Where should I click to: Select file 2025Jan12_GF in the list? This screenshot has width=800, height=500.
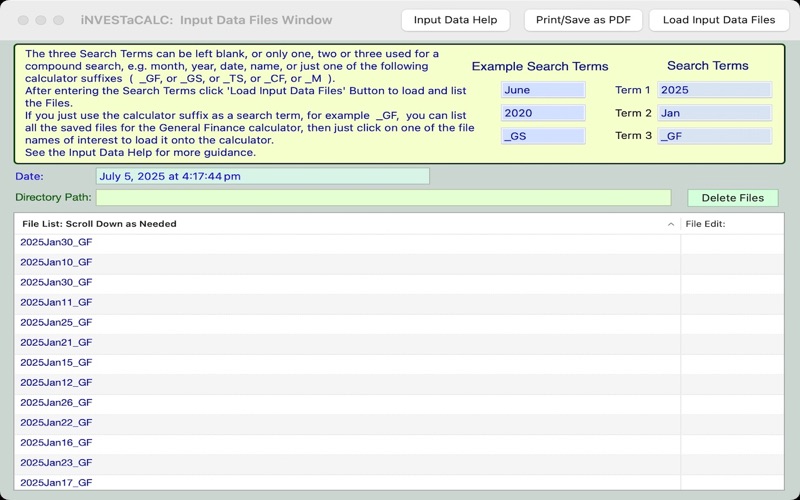(347, 383)
